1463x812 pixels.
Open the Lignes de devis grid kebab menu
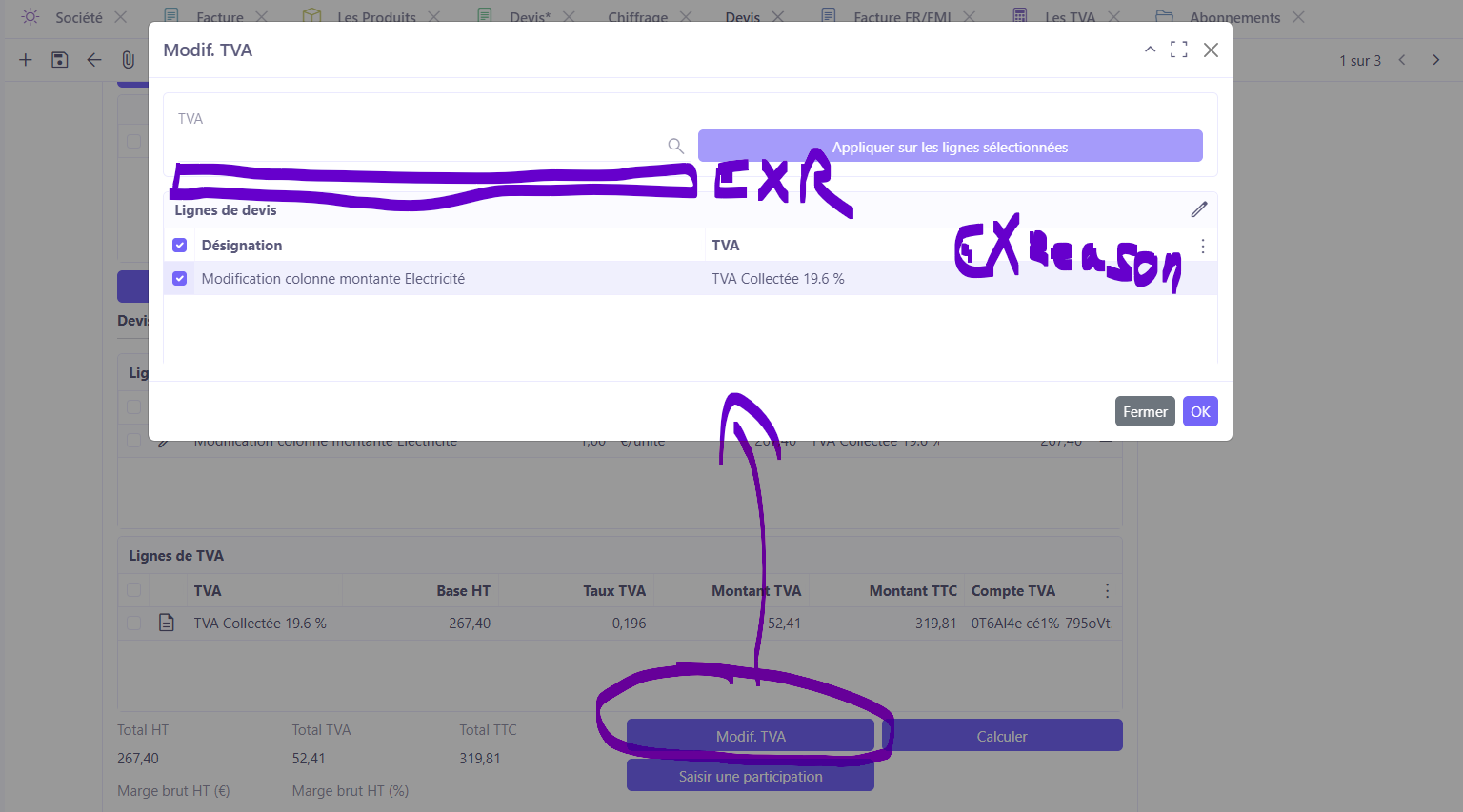point(1203,246)
